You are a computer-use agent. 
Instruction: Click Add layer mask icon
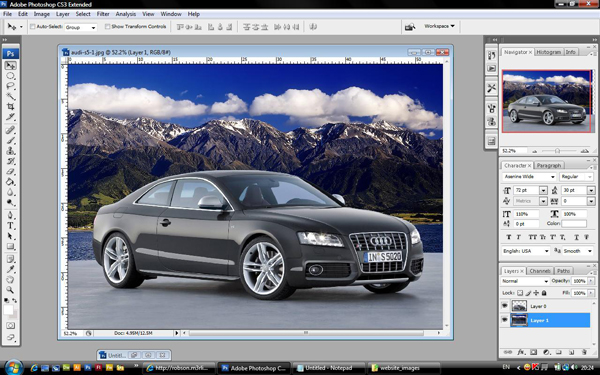(x=533, y=352)
